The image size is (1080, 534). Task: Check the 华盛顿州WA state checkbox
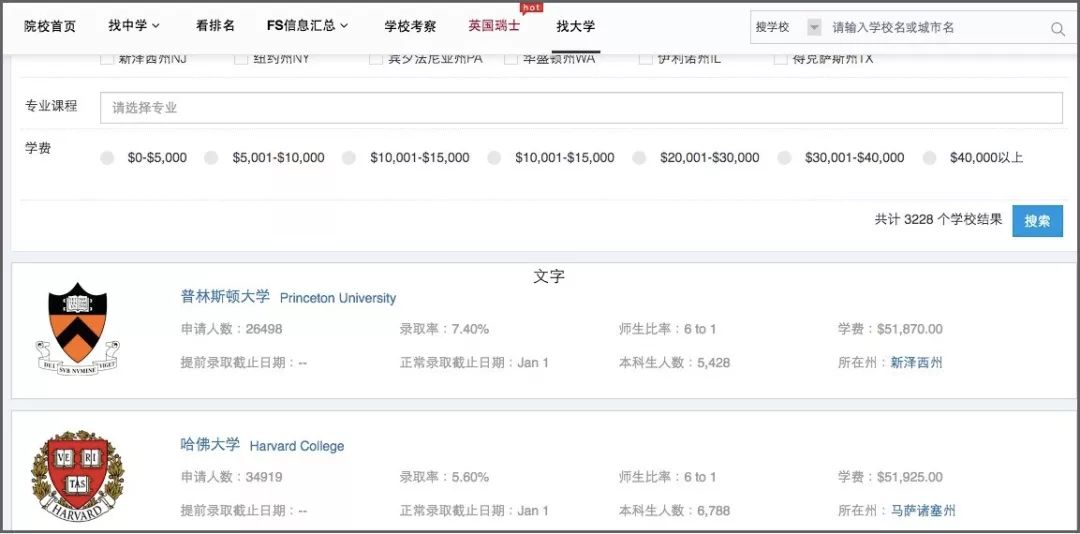pos(511,59)
